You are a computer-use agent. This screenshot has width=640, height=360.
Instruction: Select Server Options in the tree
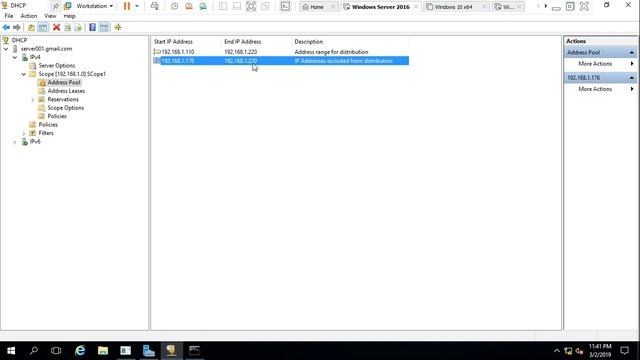click(57, 65)
